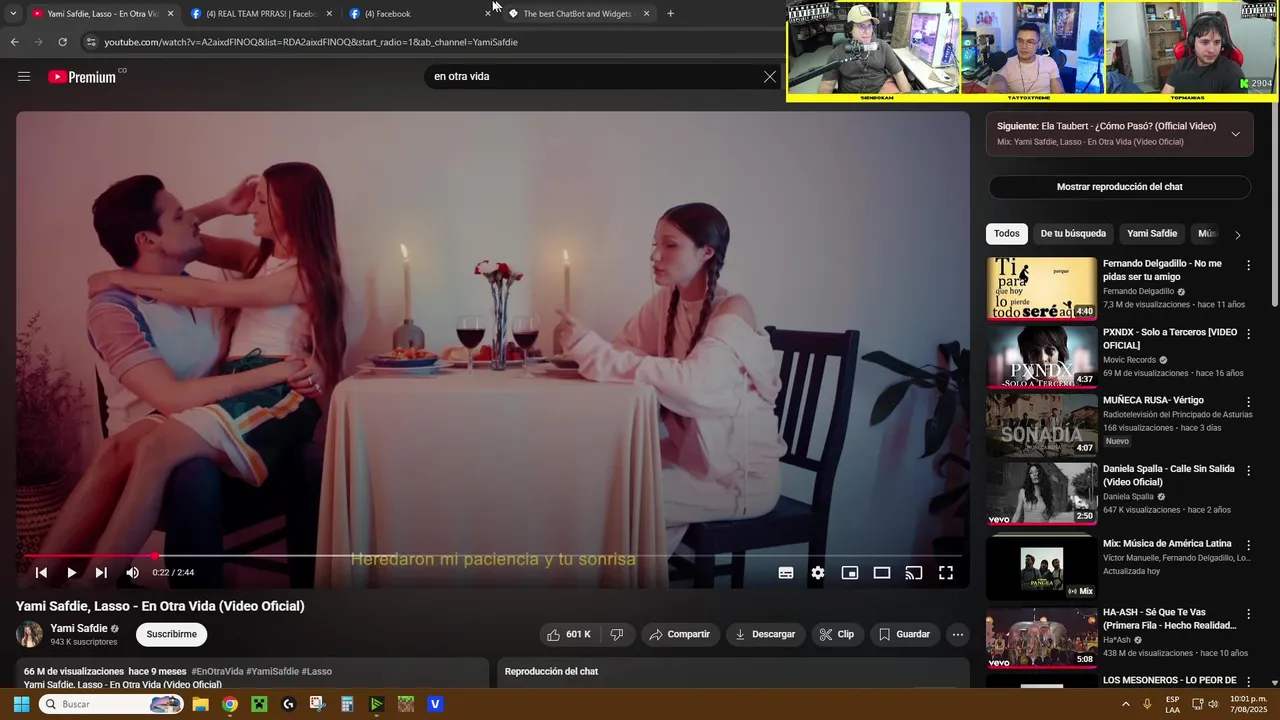Image resolution: width=1280 pixels, height=720 pixels.
Task: Show hidden system tray icons
Action: pos(1125,704)
